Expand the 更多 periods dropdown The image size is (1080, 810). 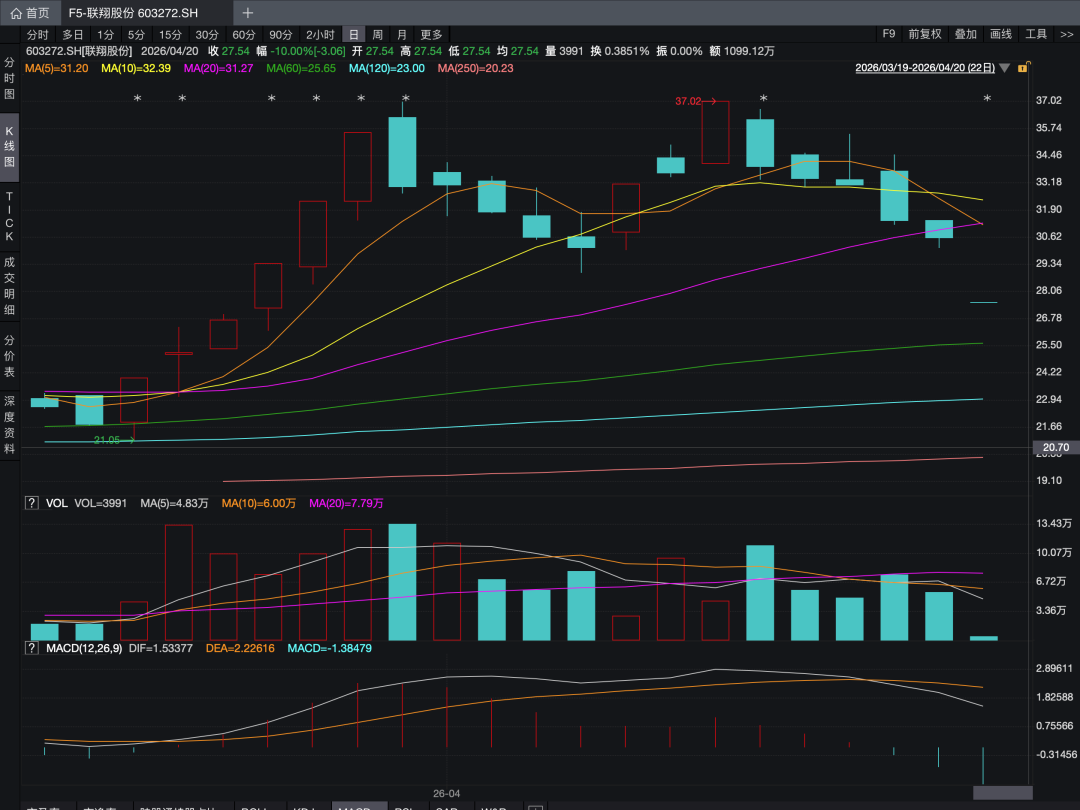(x=431, y=34)
